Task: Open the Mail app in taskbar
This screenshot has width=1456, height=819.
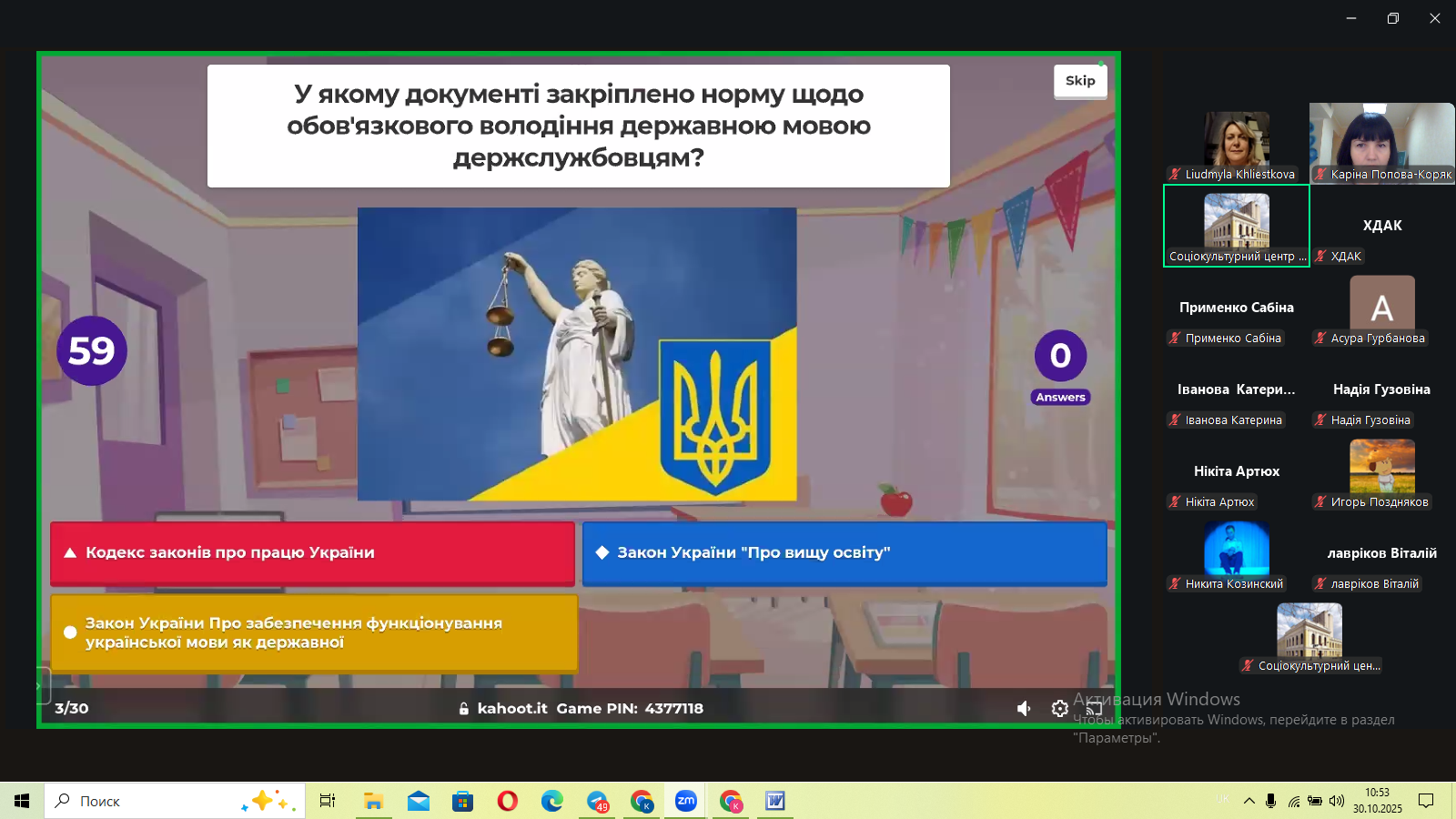Action: pos(418,801)
